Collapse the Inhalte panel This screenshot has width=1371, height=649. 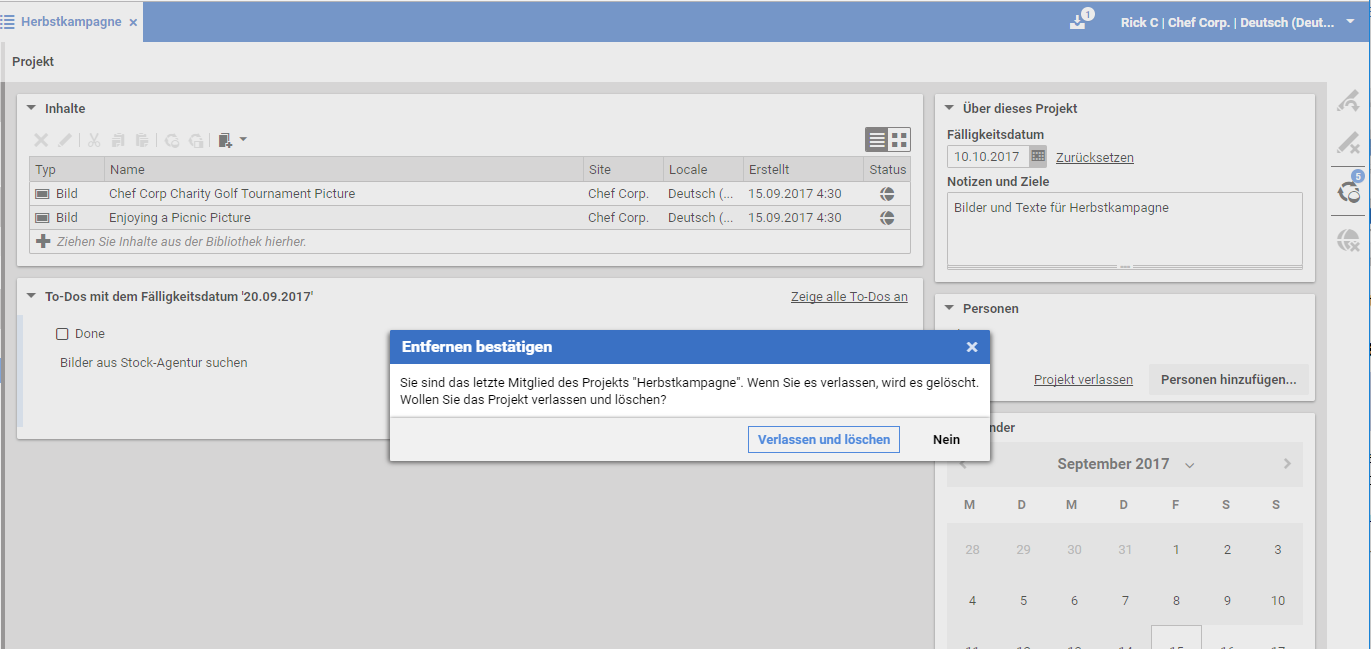[x=31, y=108]
